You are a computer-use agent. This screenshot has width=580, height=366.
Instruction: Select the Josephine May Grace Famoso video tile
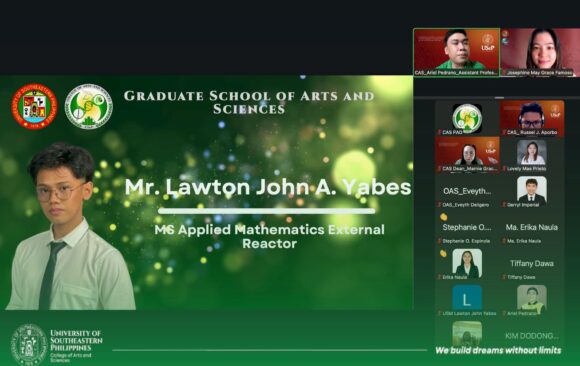tap(540, 53)
